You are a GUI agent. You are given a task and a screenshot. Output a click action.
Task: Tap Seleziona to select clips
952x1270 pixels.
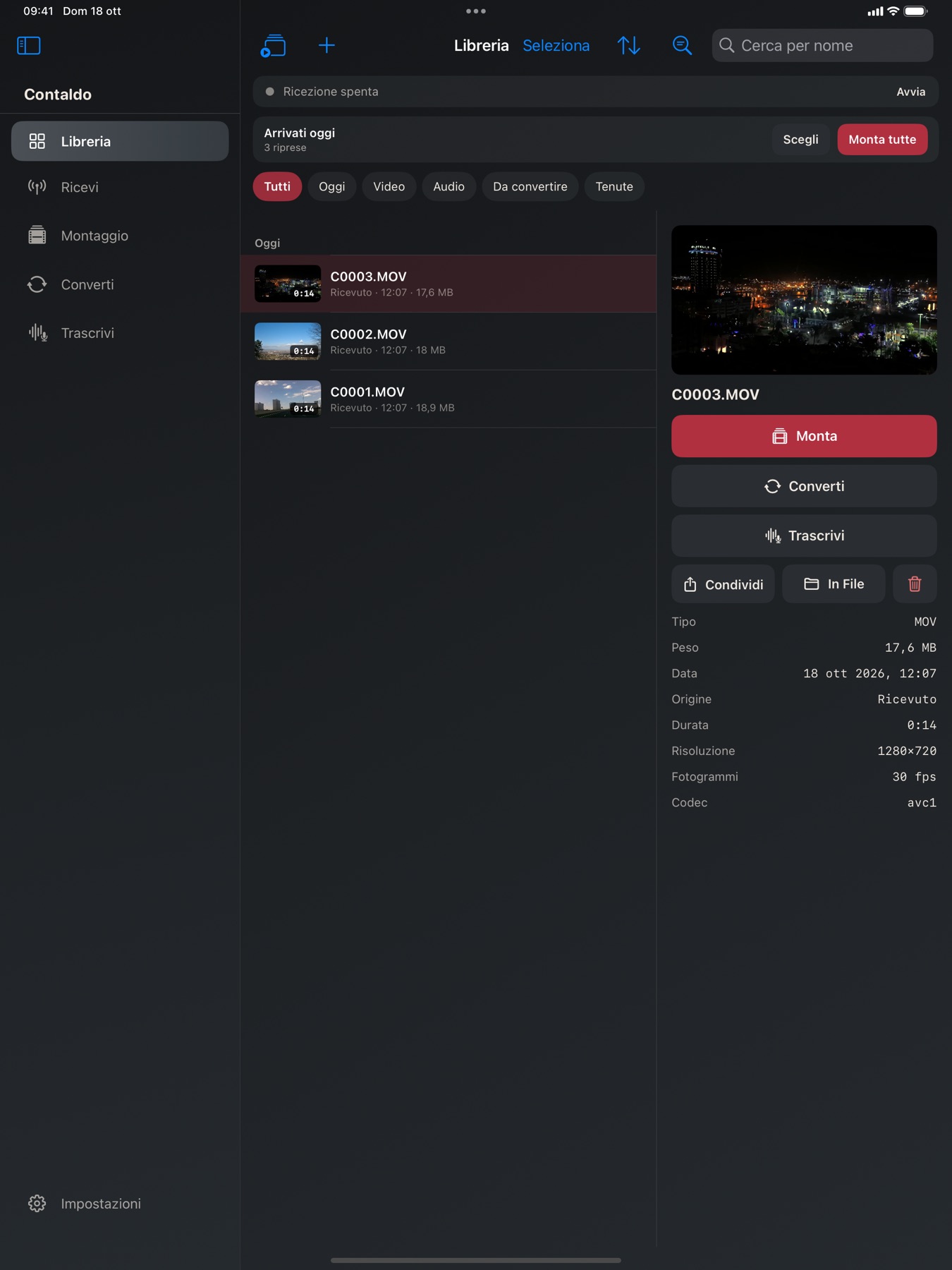[x=556, y=46]
